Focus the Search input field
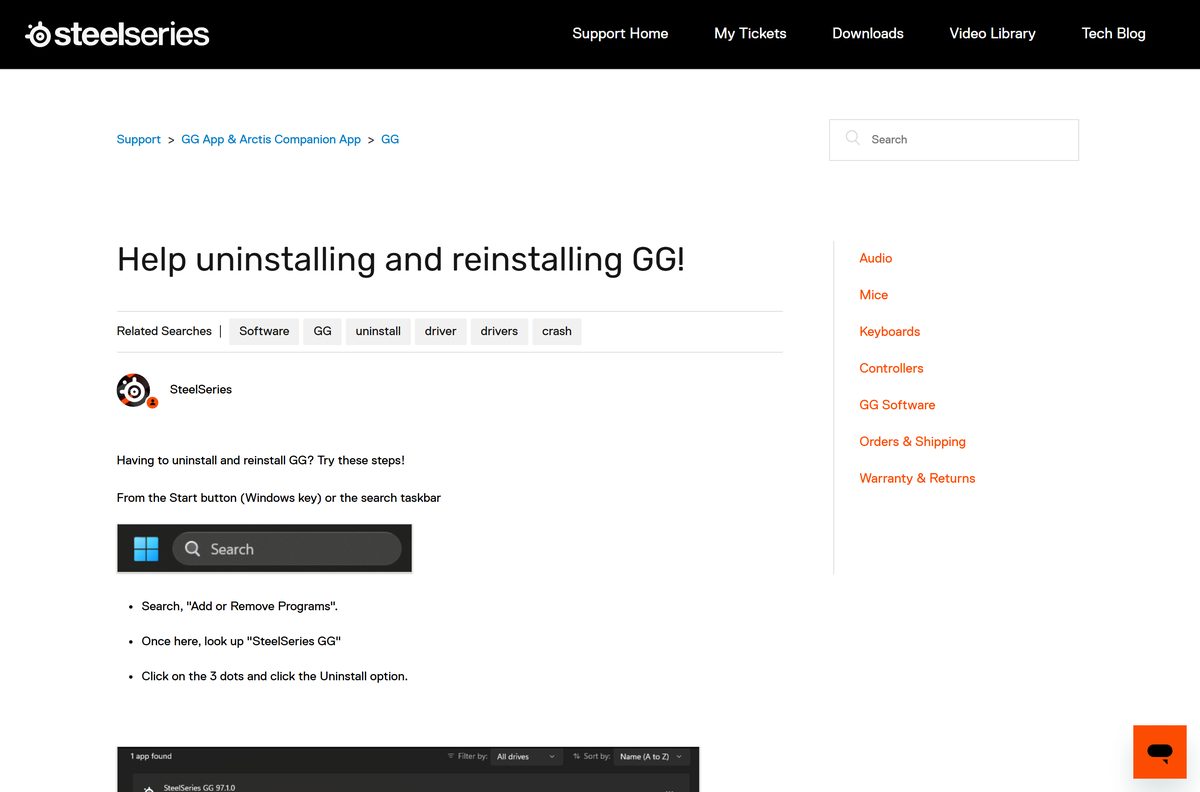 point(954,140)
